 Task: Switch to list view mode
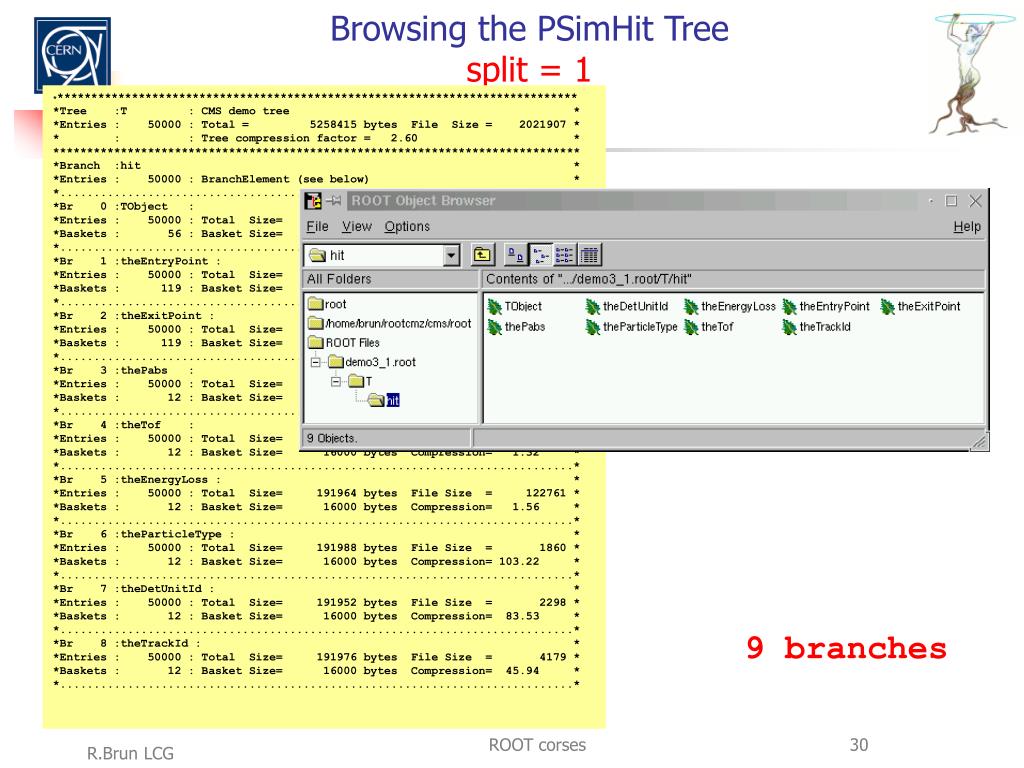point(564,255)
